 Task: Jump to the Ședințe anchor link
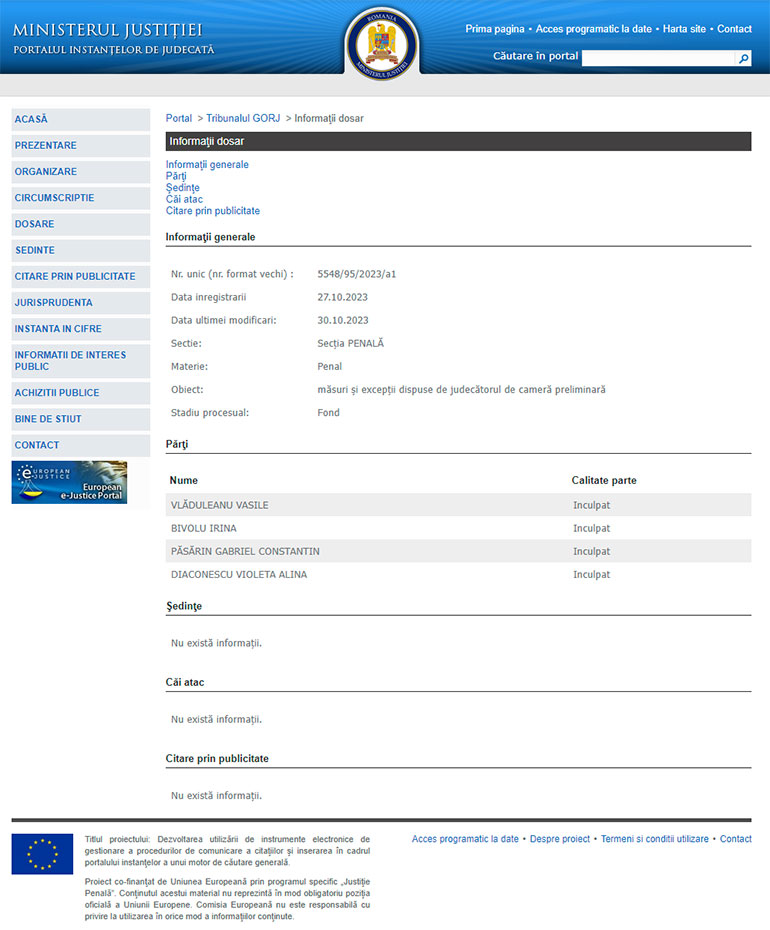point(183,187)
